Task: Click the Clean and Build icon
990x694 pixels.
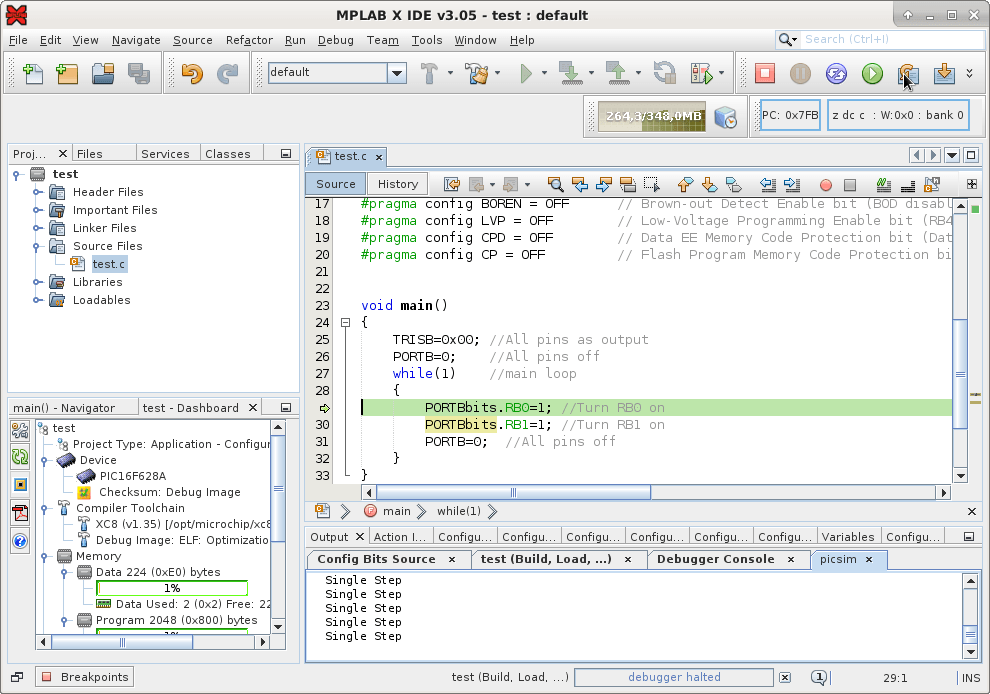Action: pos(477,73)
